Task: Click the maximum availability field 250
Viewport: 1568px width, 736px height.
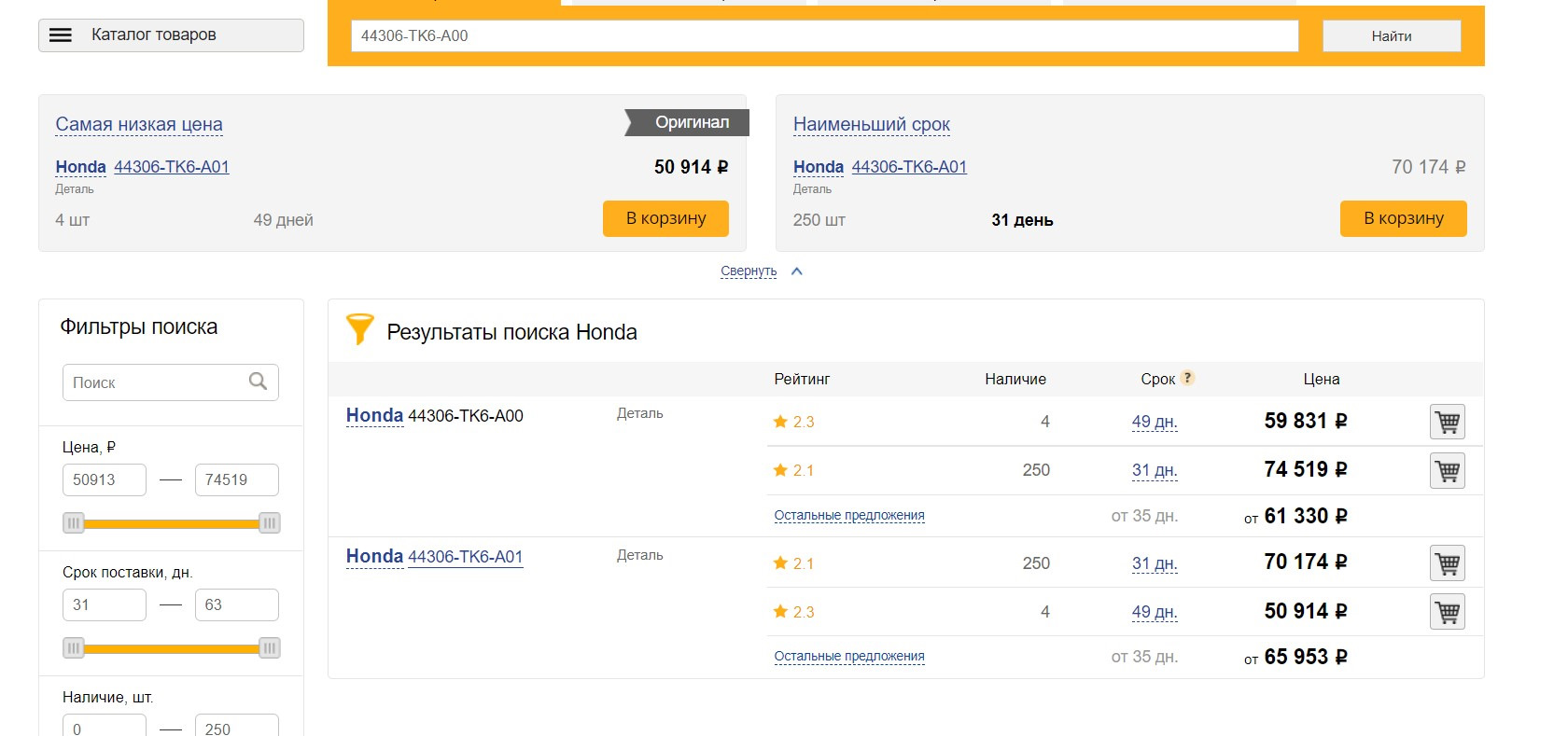Action: click(237, 726)
